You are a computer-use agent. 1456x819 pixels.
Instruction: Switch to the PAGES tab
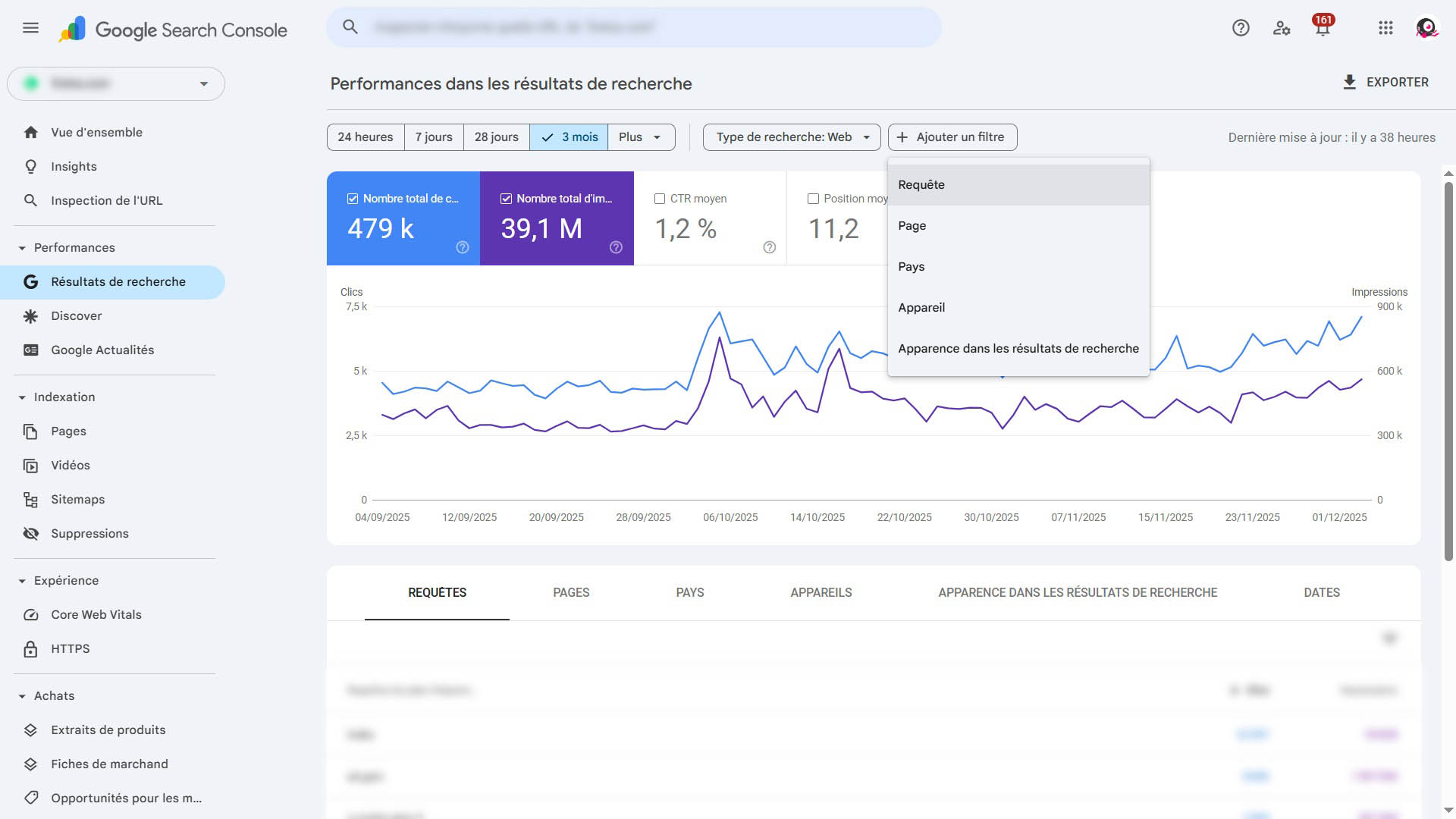pos(571,593)
